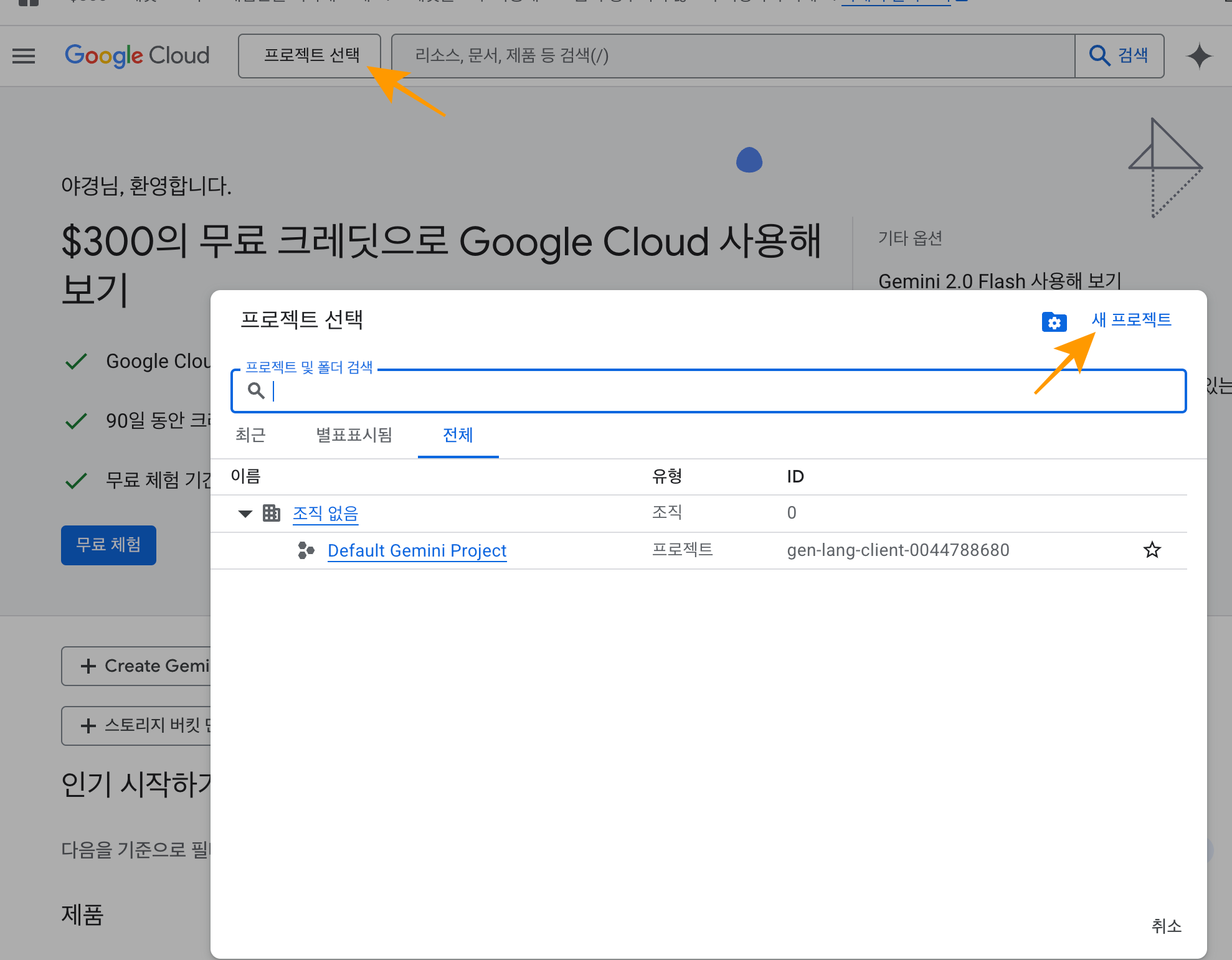Click the Google Cloud logo

coord(137,56)
